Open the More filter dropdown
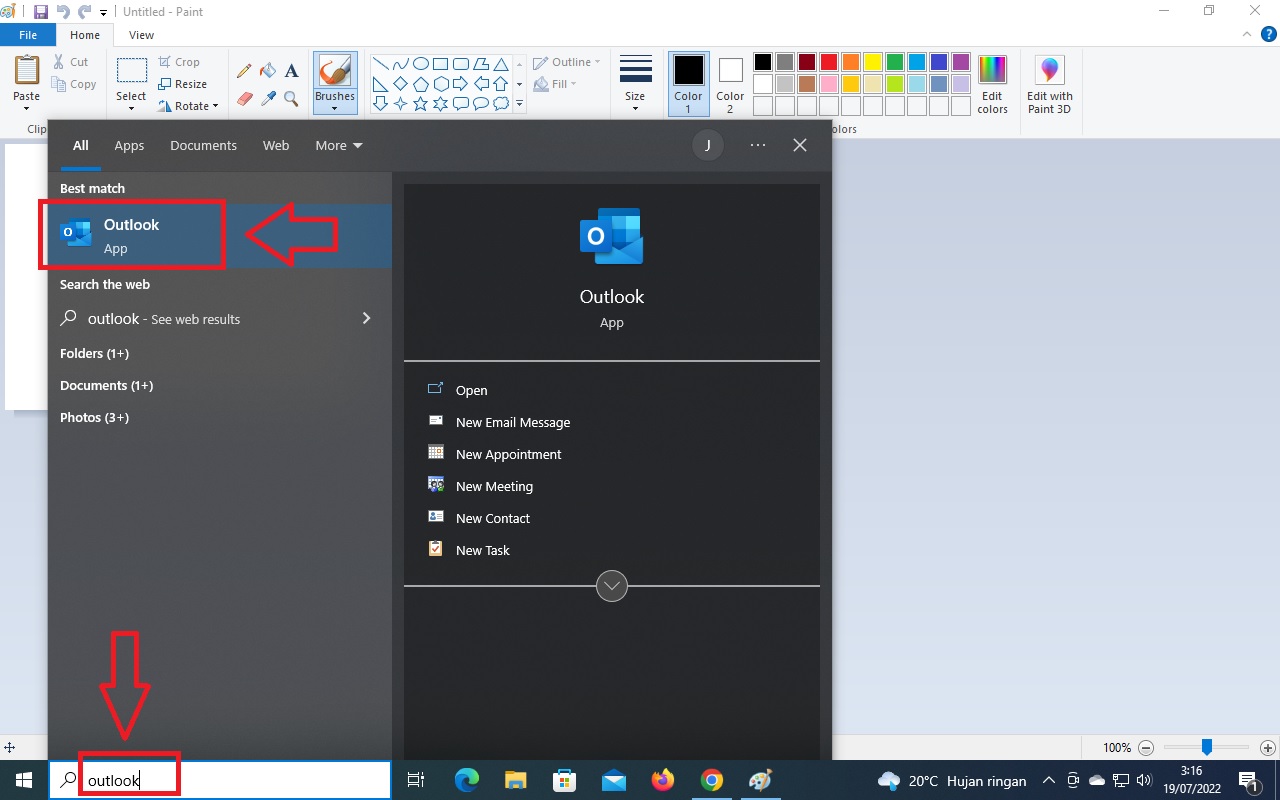 point(338,146)
